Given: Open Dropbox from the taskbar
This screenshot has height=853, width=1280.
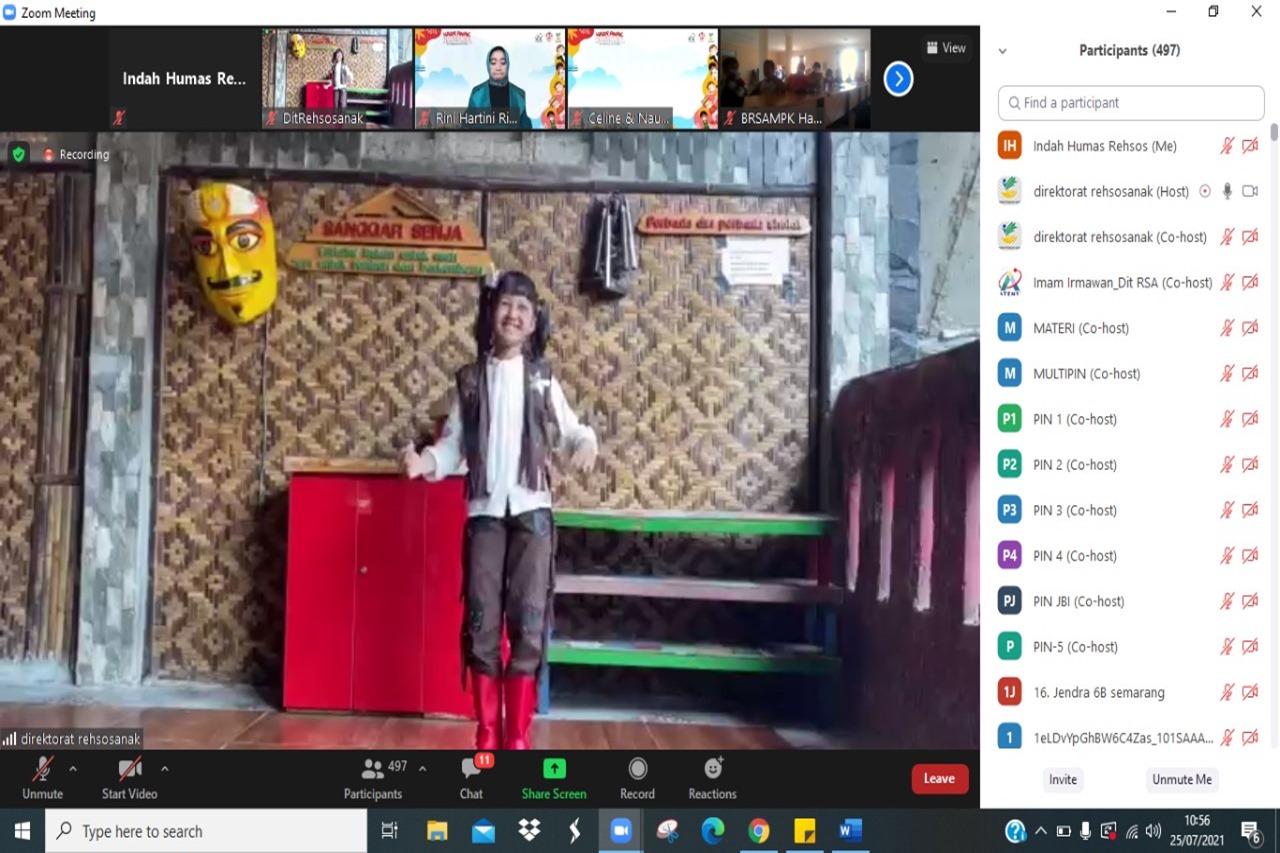Looking at the screenshot, I should (x=529, y=831).
